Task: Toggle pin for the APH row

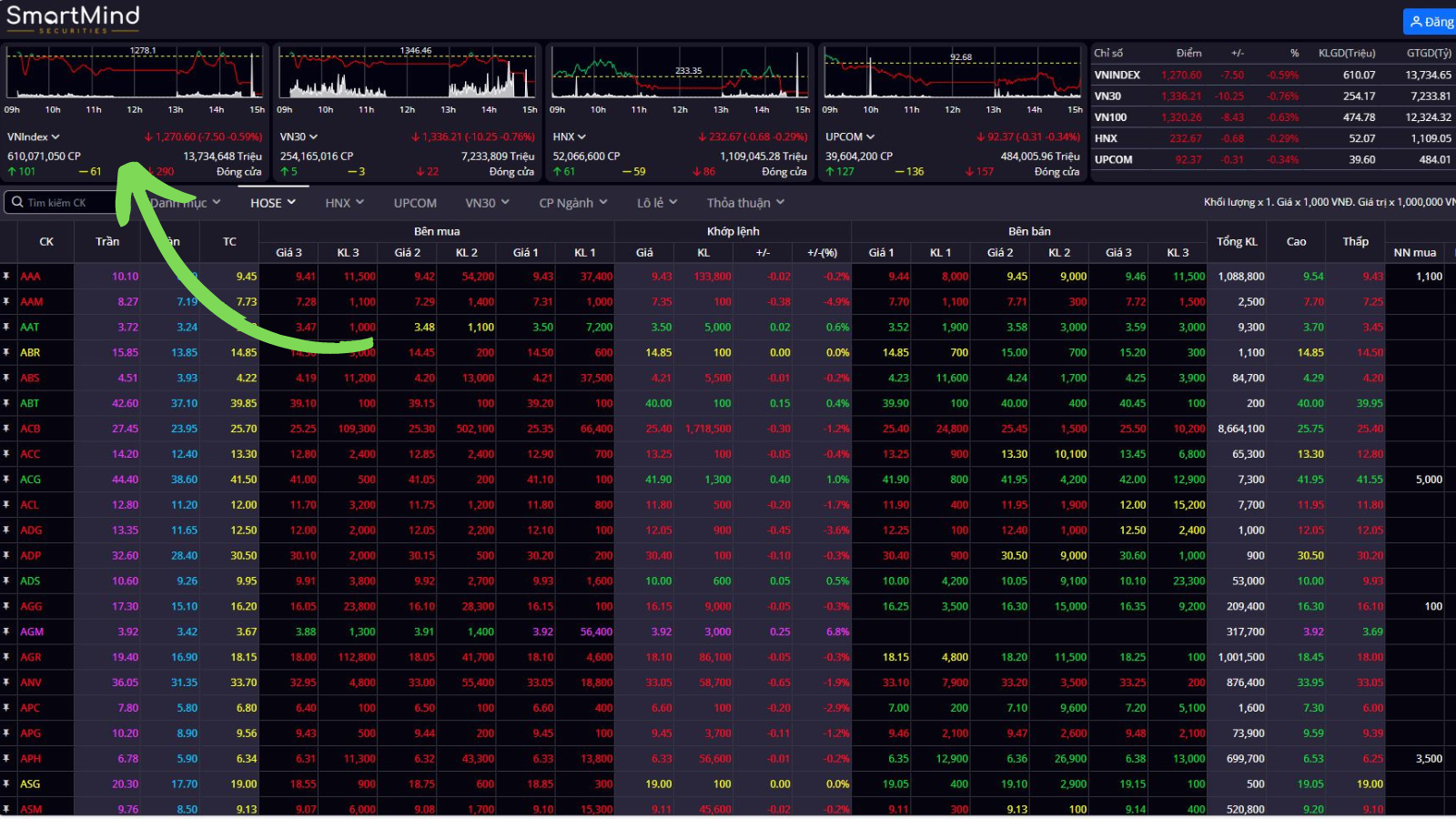Action: 6,758
